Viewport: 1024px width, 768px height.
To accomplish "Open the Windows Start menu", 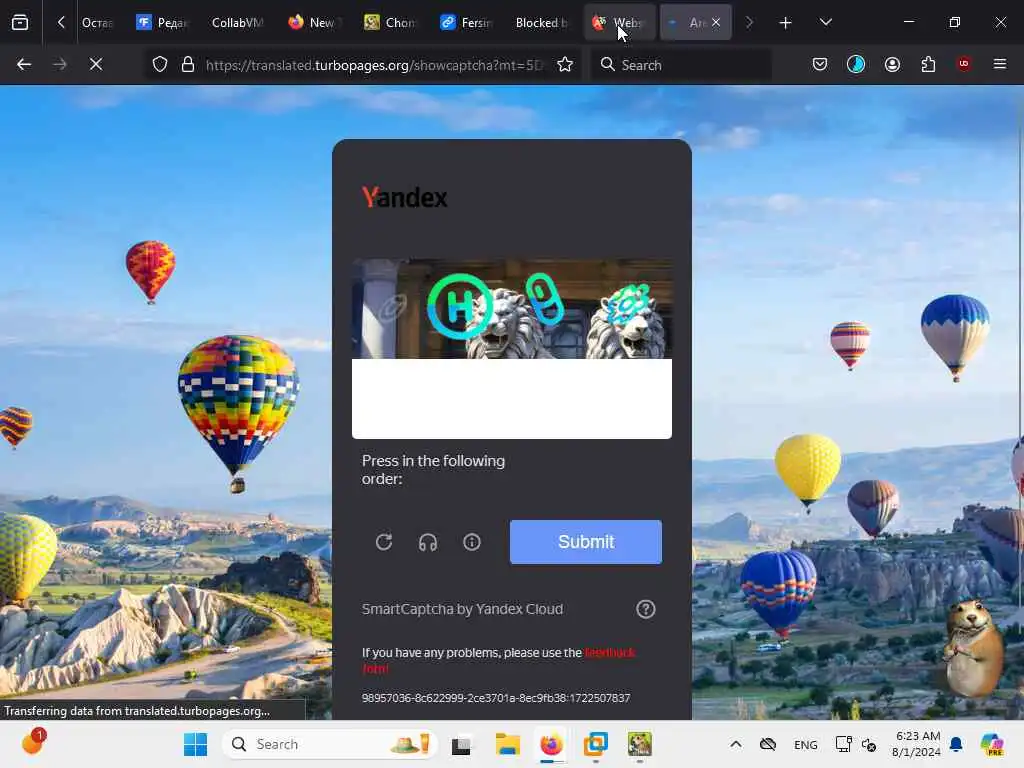I will [x=195, y=744].
